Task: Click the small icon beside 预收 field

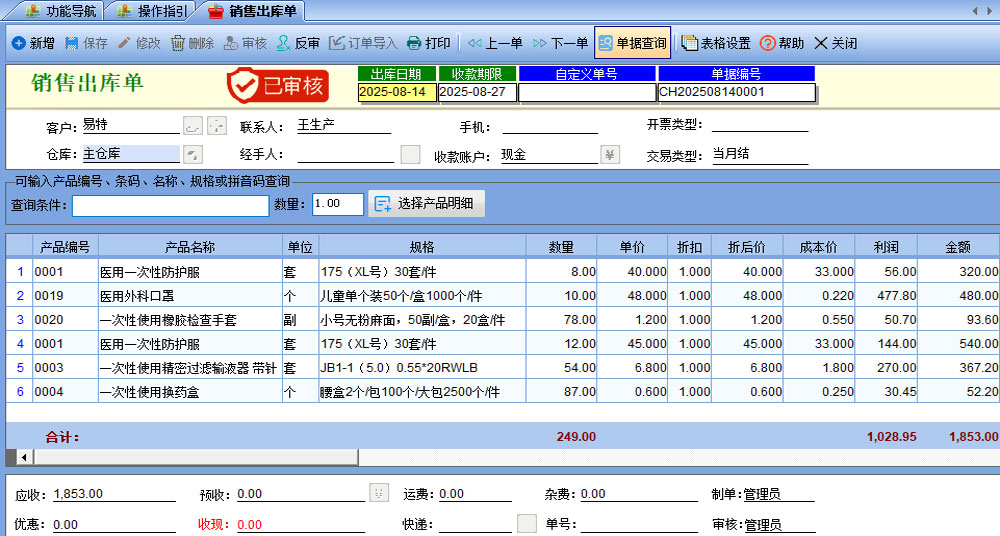Action: [x=379, y=492]
